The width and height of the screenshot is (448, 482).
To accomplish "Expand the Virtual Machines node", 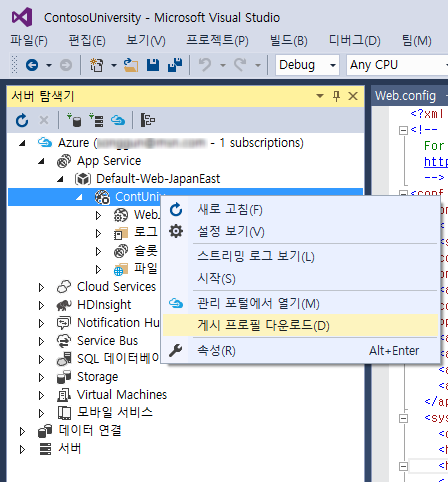I will [41, 395].
